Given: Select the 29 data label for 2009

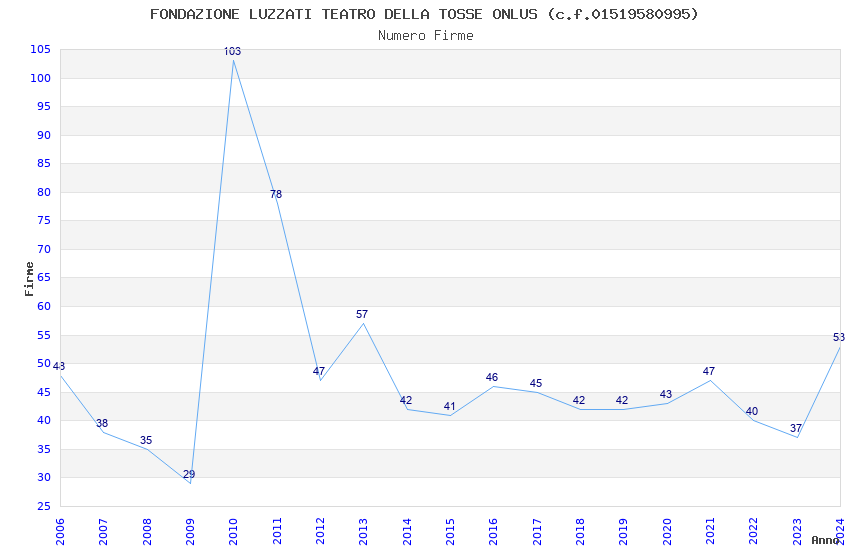Looking at the screenshot, I should coord(189,474).
